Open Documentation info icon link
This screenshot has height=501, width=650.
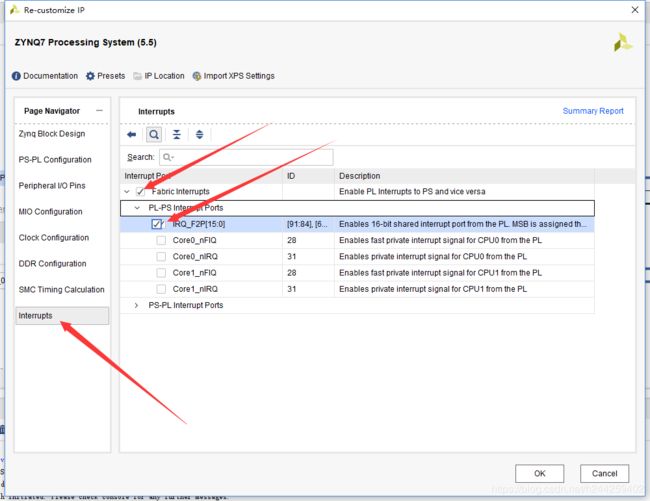coord(16,76)
